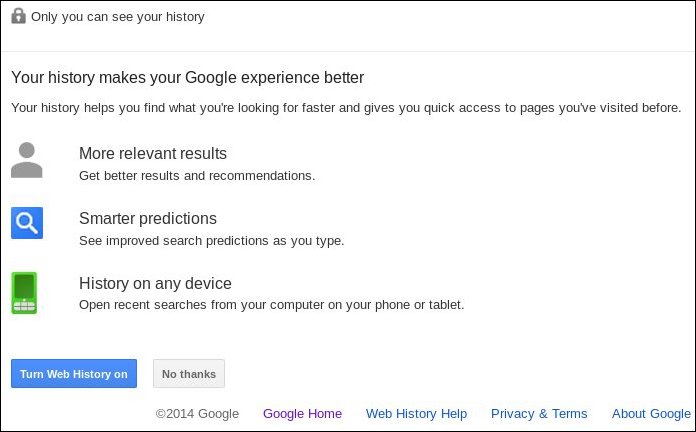Click the blue magnifying glass icon
Screen dimensions: 696x432
pyautogui.click(x=27, y=223)
